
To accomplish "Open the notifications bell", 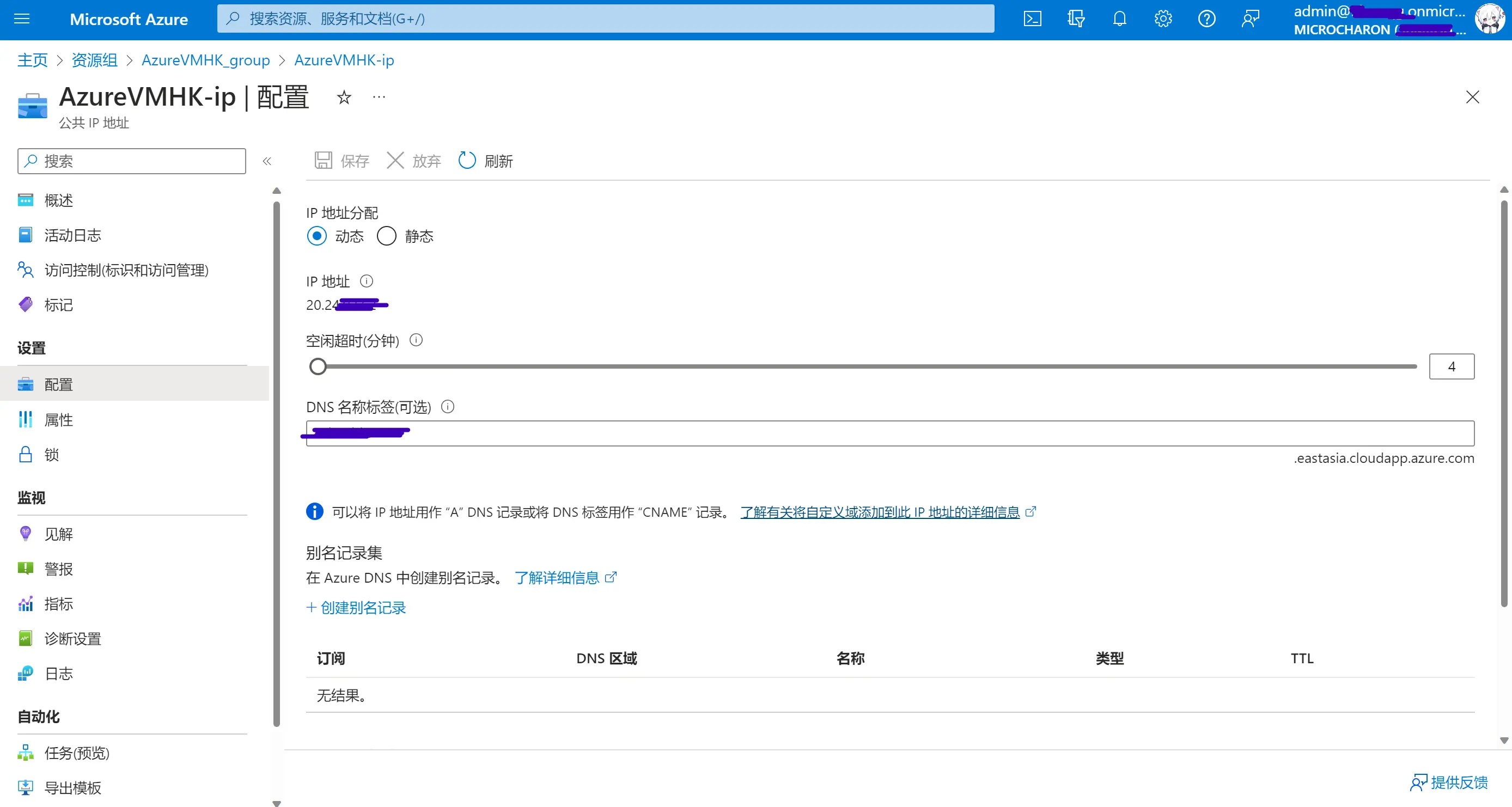I will [1119, 19].
